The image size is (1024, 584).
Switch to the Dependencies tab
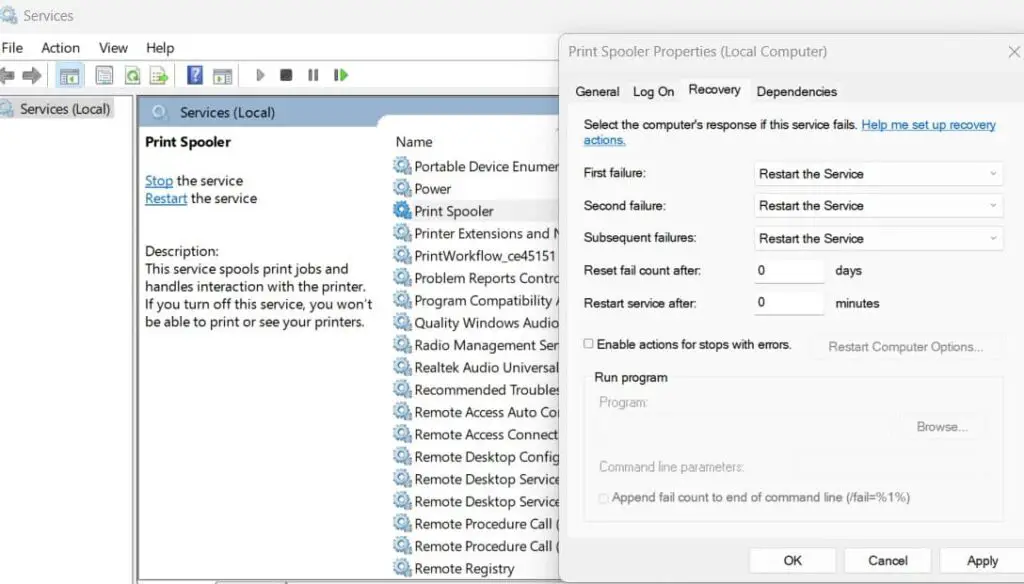[x=797, y=90]
